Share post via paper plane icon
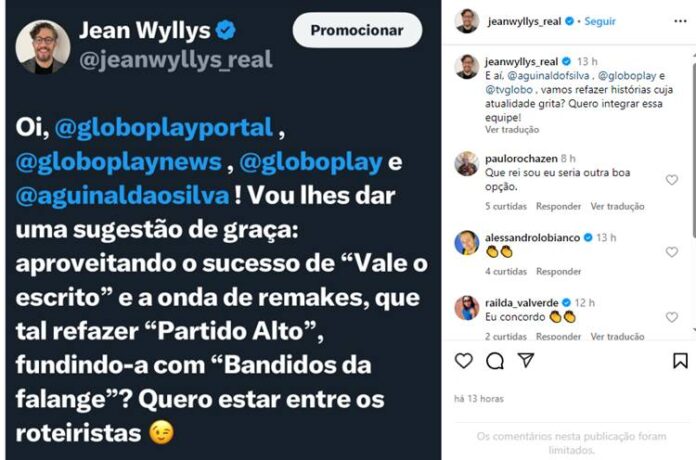 [x=526, y=360]
